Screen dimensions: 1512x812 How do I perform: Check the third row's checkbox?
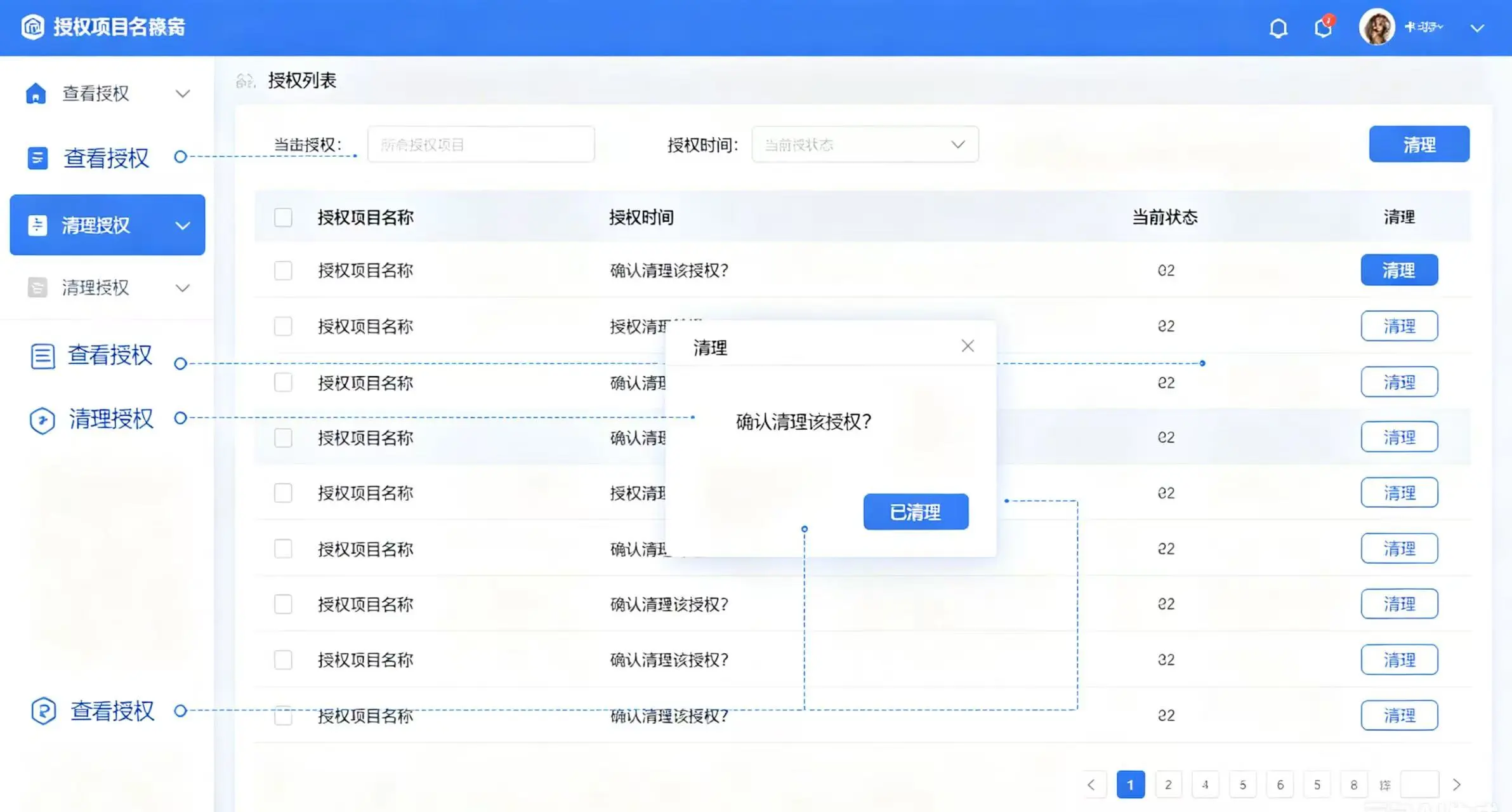click(283, 382)
